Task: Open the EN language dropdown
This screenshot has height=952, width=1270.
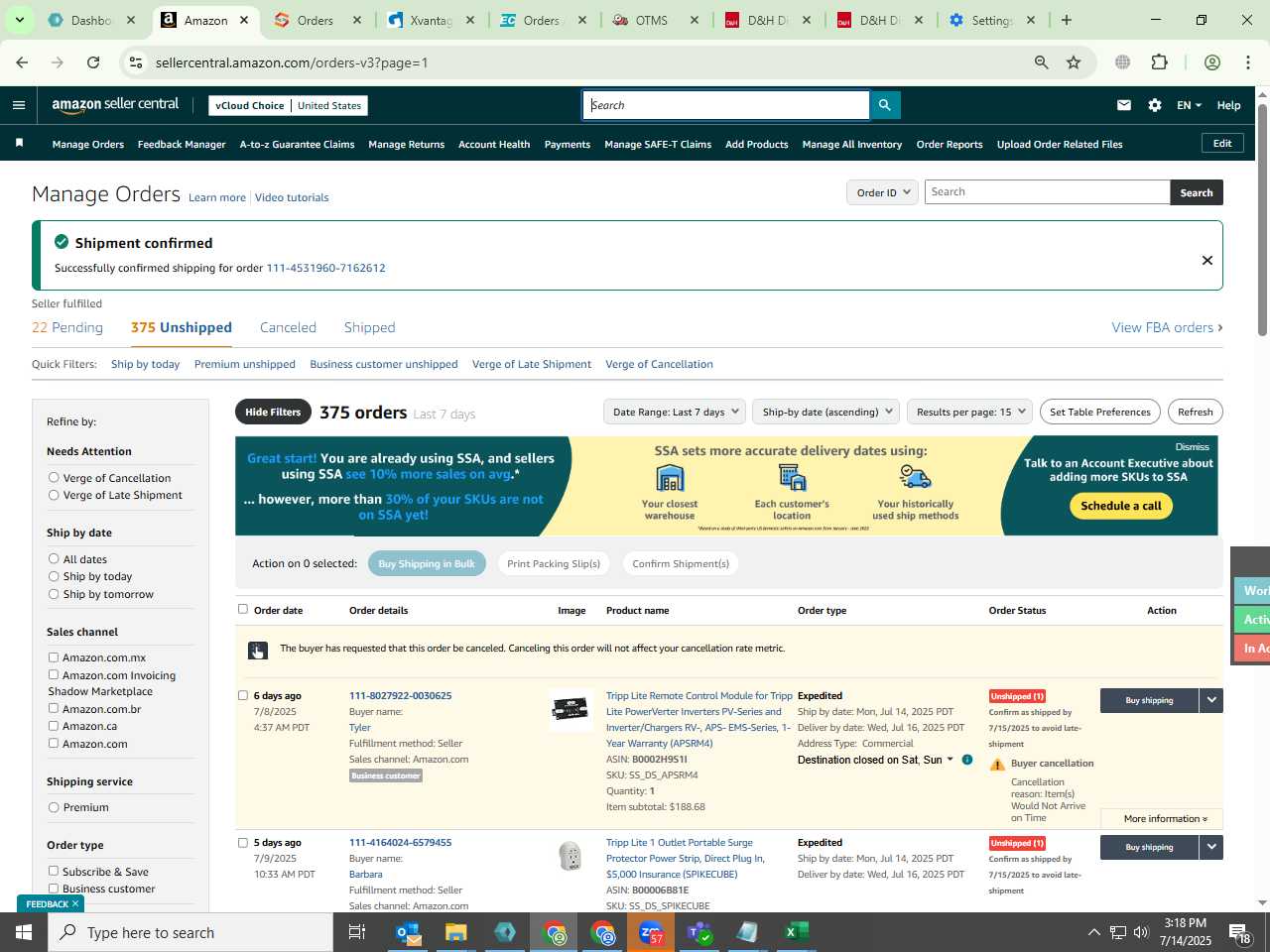Action: point(1189,105)
